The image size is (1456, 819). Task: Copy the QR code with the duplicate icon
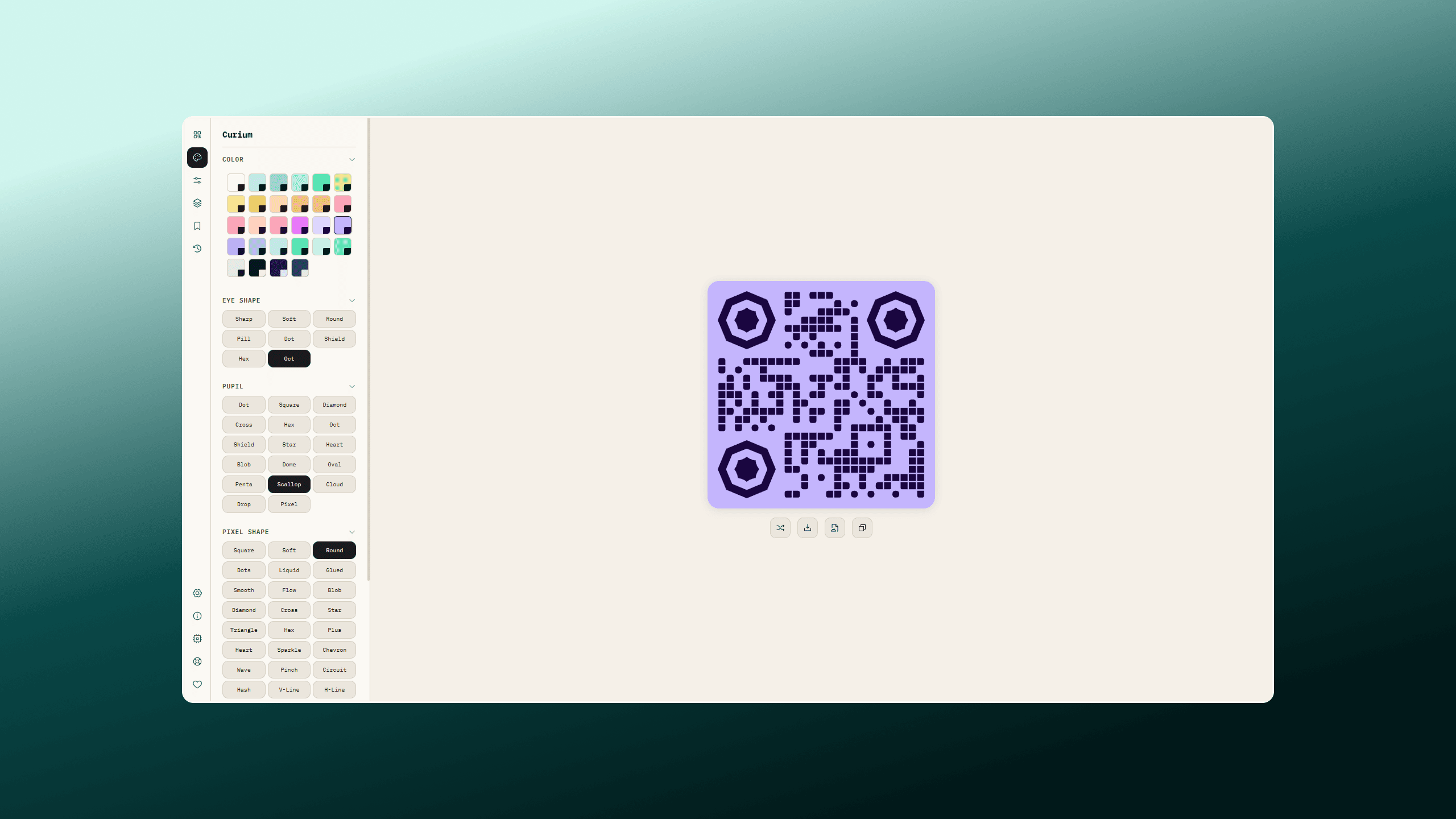862,528
